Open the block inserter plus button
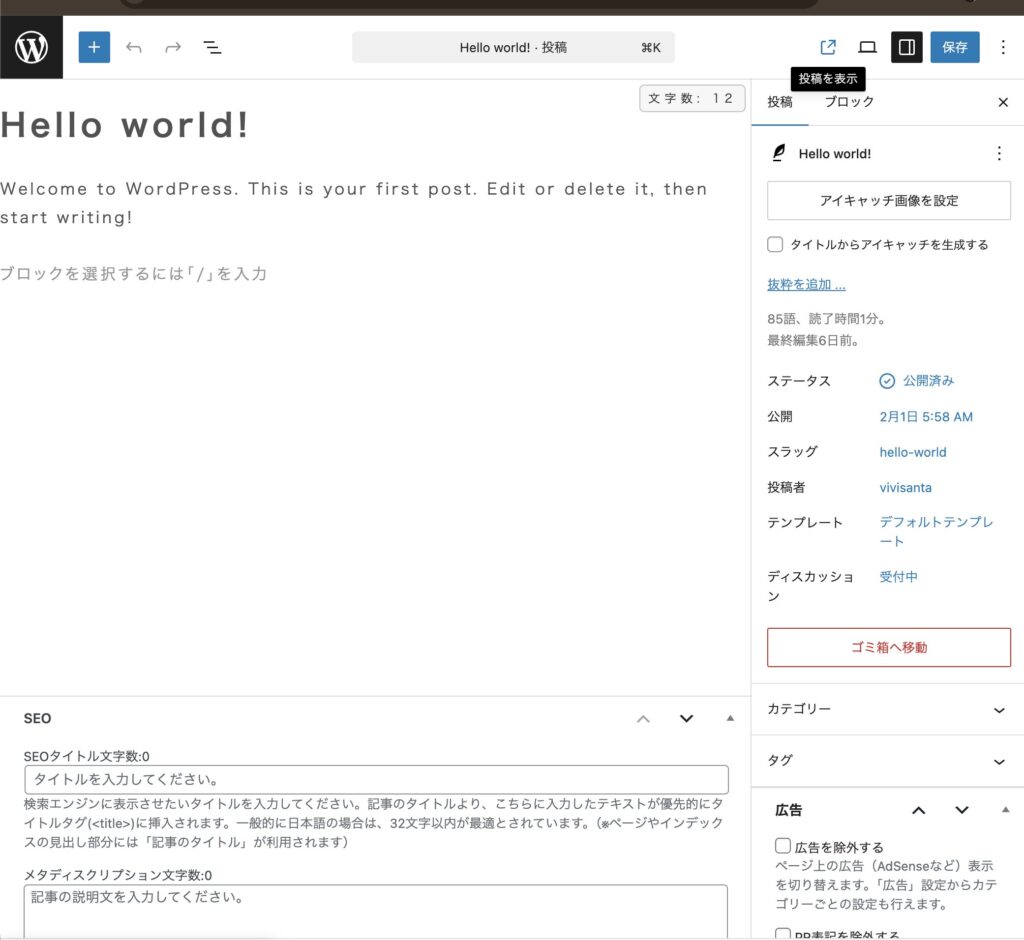 click(94, 47)
